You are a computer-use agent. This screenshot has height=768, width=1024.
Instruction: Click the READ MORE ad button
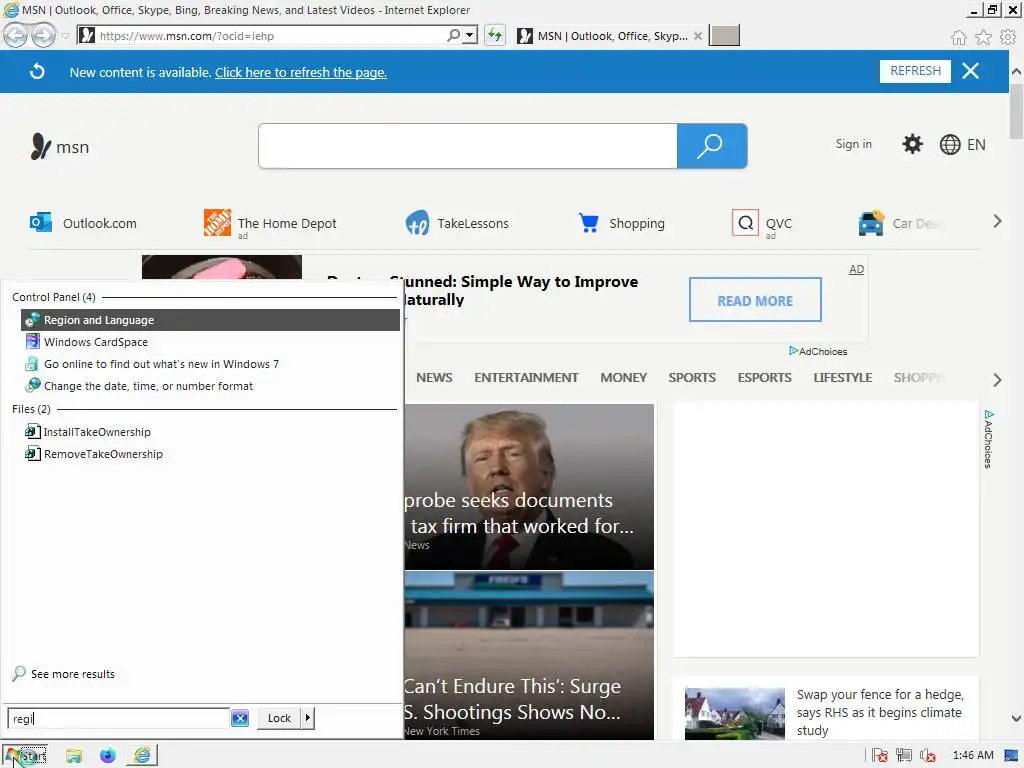[x=755, y=300]
